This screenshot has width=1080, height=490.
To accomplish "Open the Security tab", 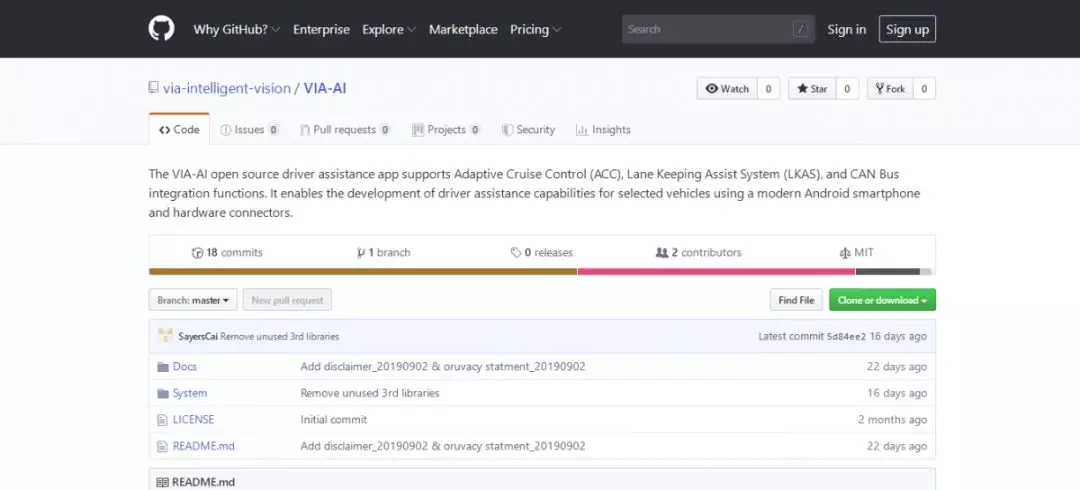I will (528, 130).
